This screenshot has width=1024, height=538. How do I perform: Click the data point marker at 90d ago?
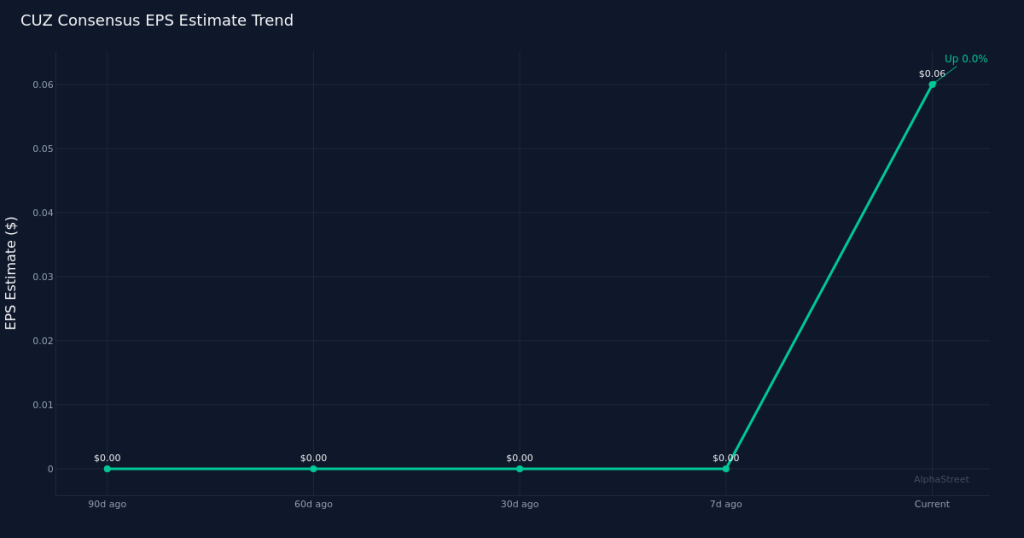[107, 468]
